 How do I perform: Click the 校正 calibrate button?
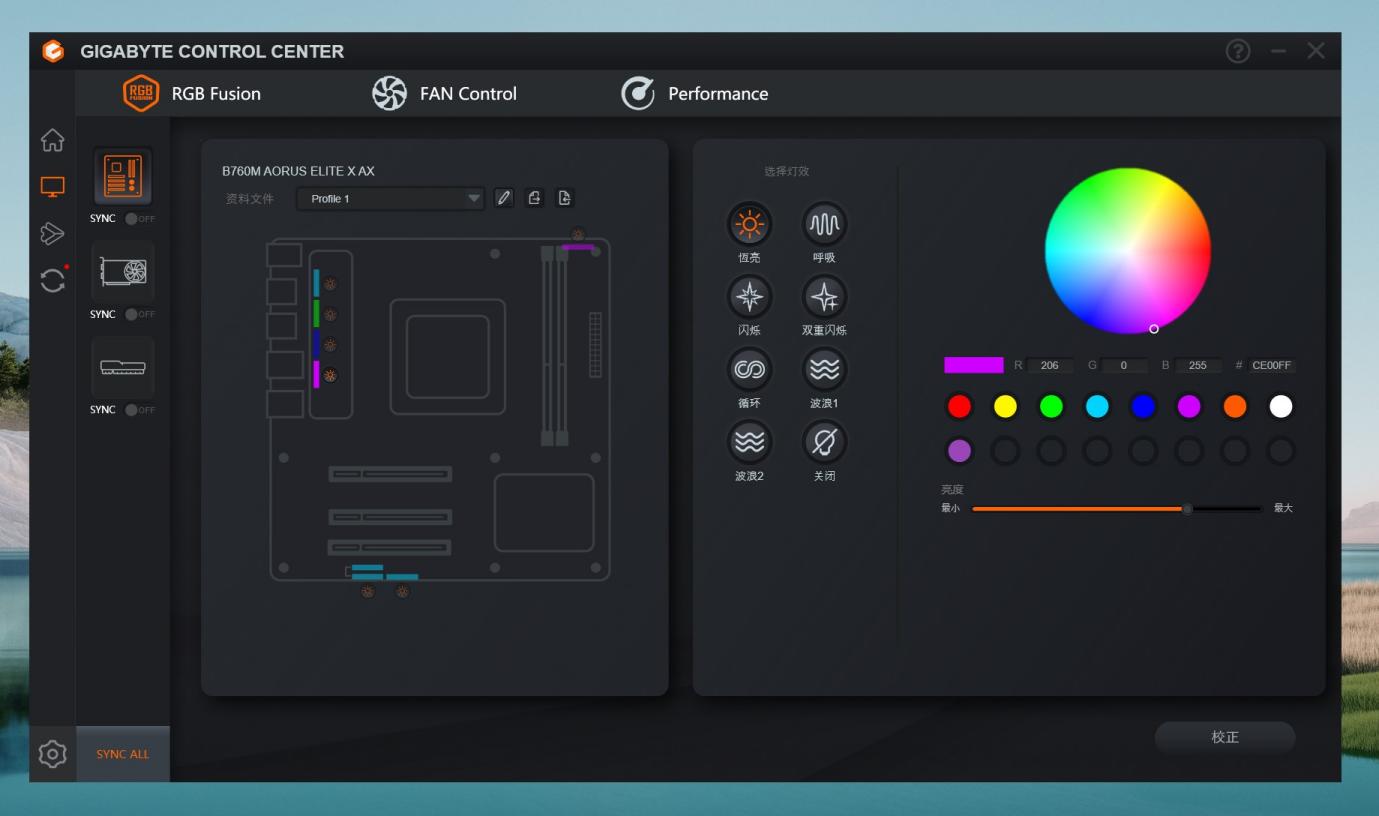pyautogui.click(x=1224, y=737)
